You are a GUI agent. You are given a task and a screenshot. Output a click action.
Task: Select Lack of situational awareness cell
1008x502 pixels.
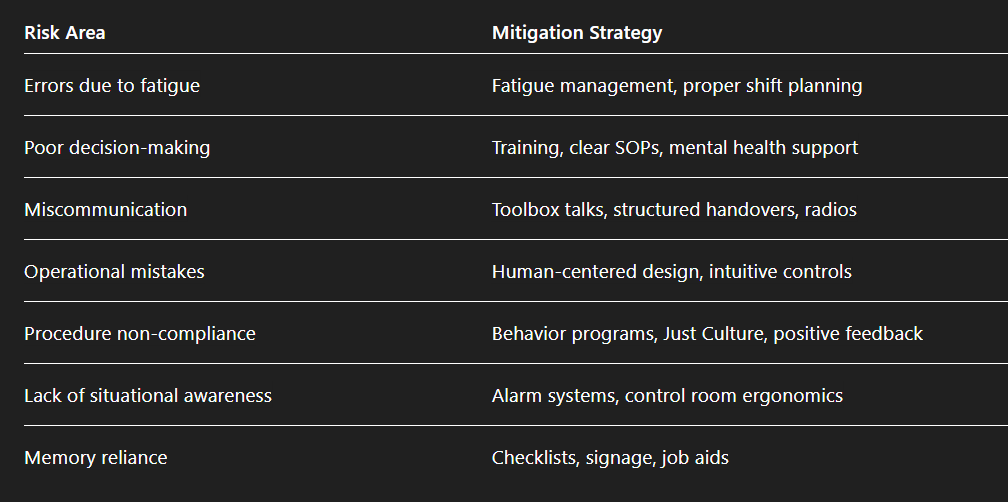pos(148,396)
